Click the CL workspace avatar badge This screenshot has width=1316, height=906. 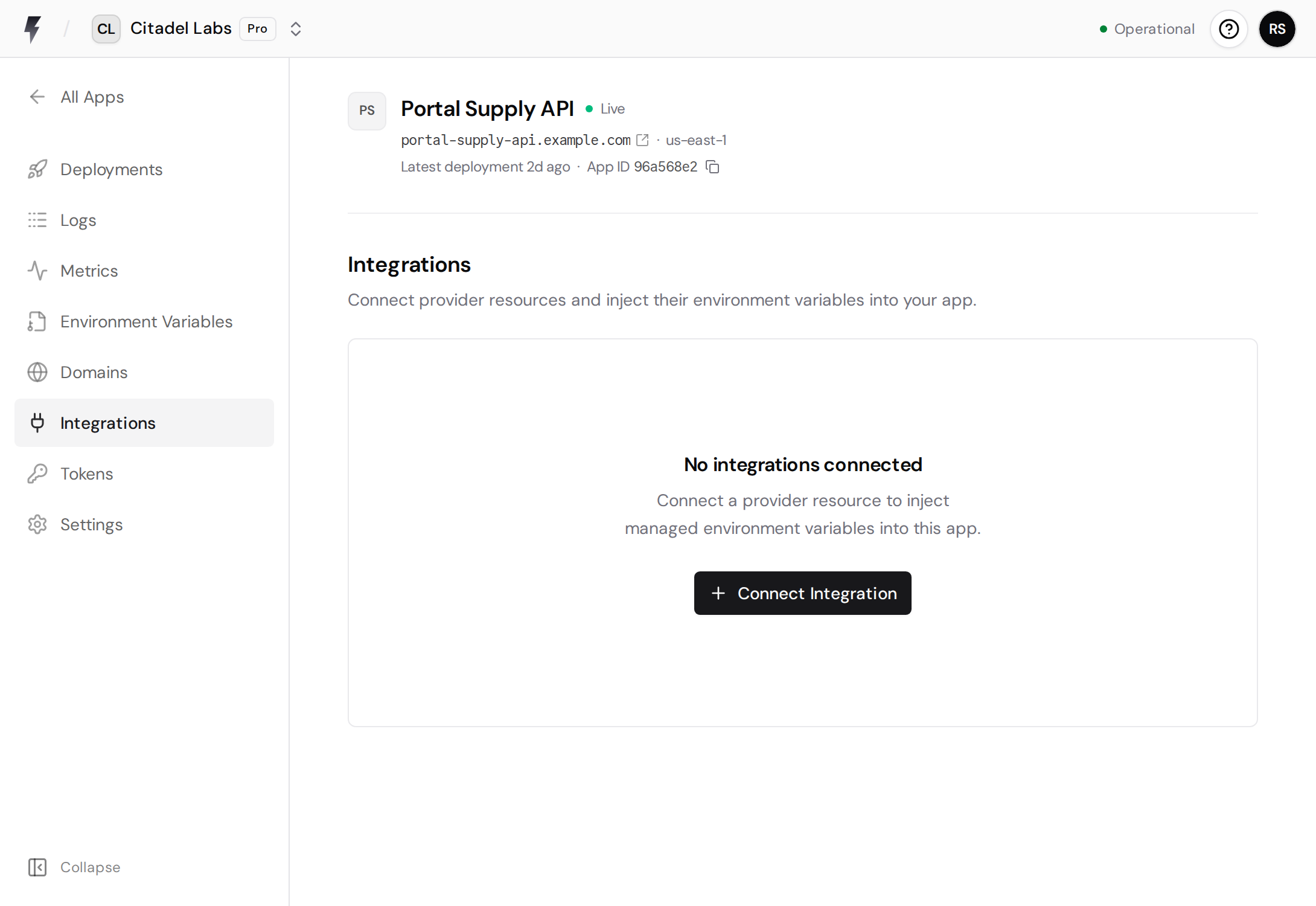(106, 29)
